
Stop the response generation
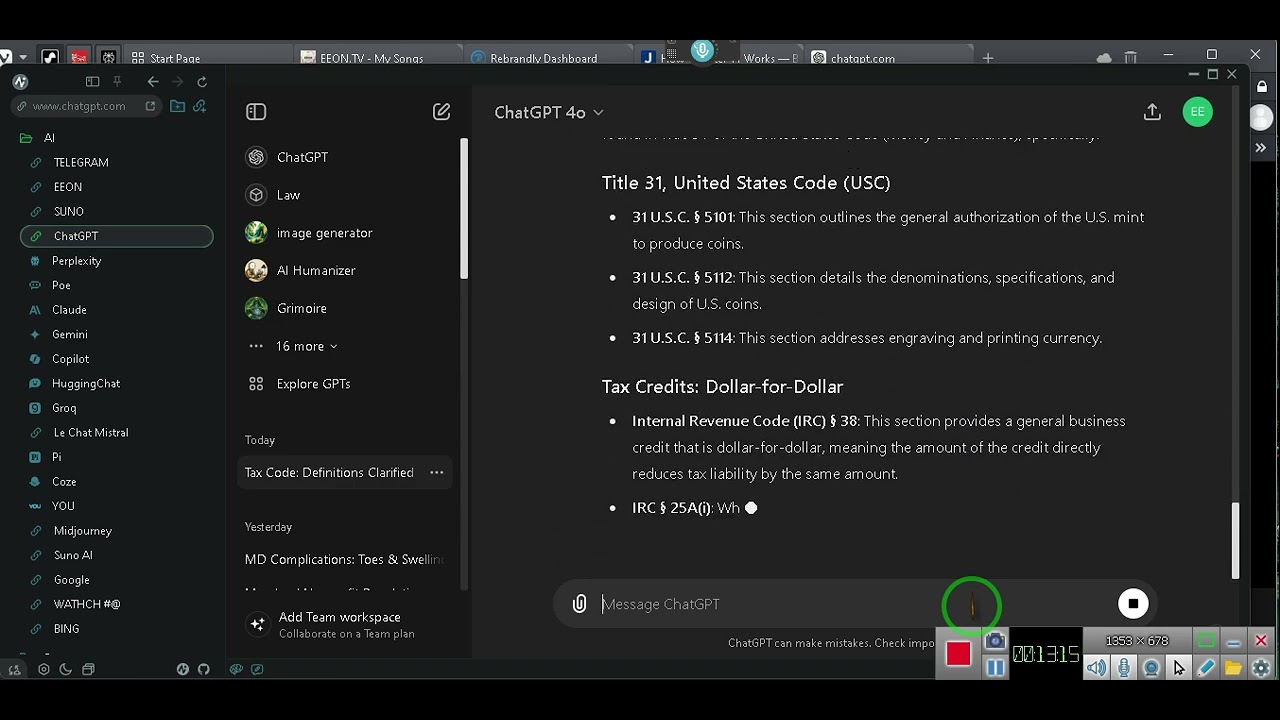(1133, 603)
